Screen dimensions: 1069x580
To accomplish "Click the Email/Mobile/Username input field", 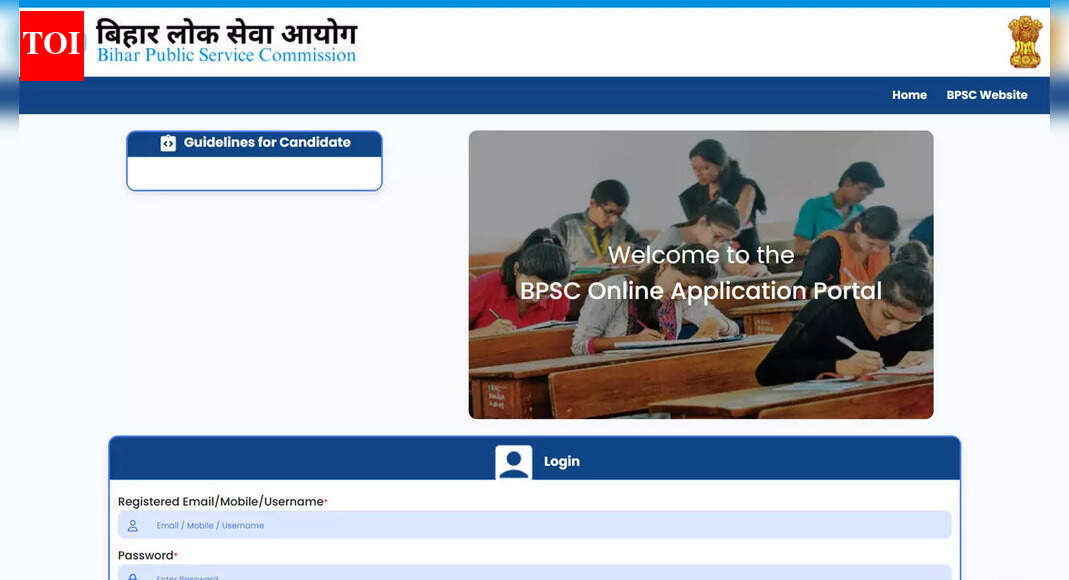I will (534, 525).
